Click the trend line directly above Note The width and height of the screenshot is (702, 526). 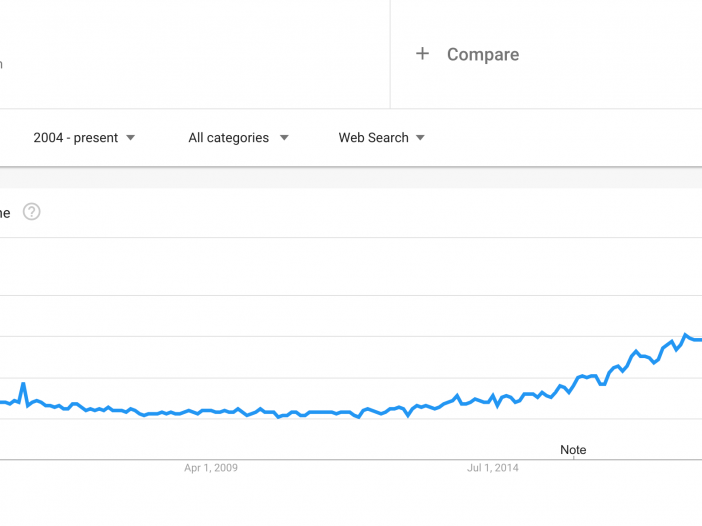(x=573, y=386)
